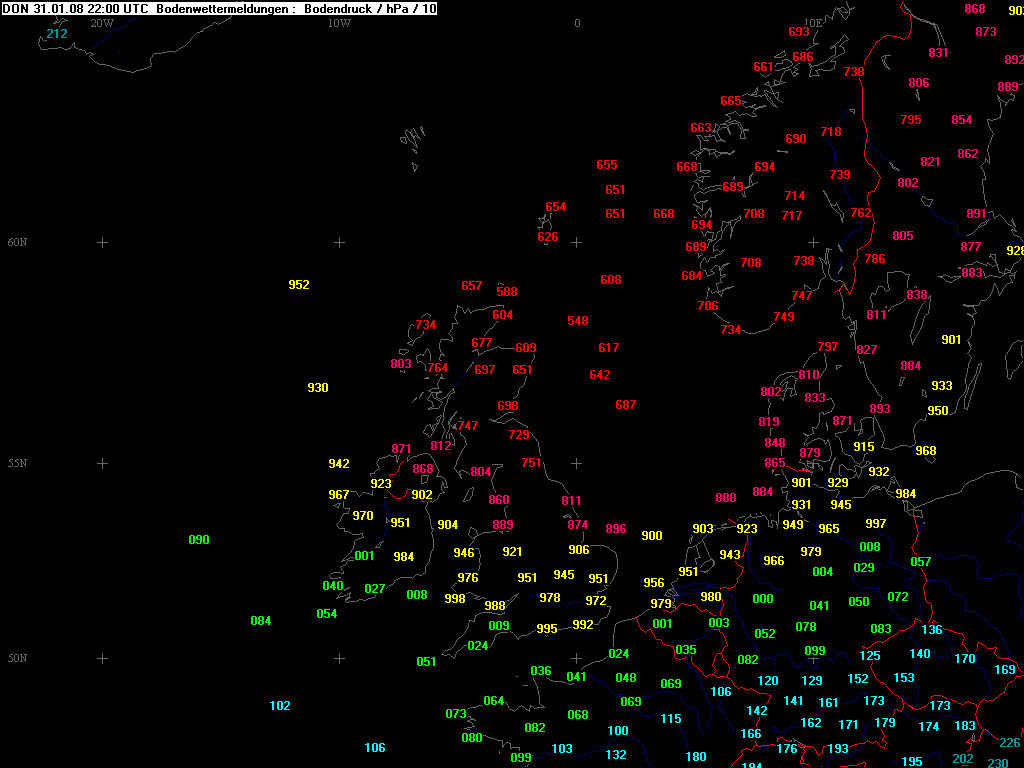
Task: Click the 10W longitude label
Action: click(x=339, y=23)
